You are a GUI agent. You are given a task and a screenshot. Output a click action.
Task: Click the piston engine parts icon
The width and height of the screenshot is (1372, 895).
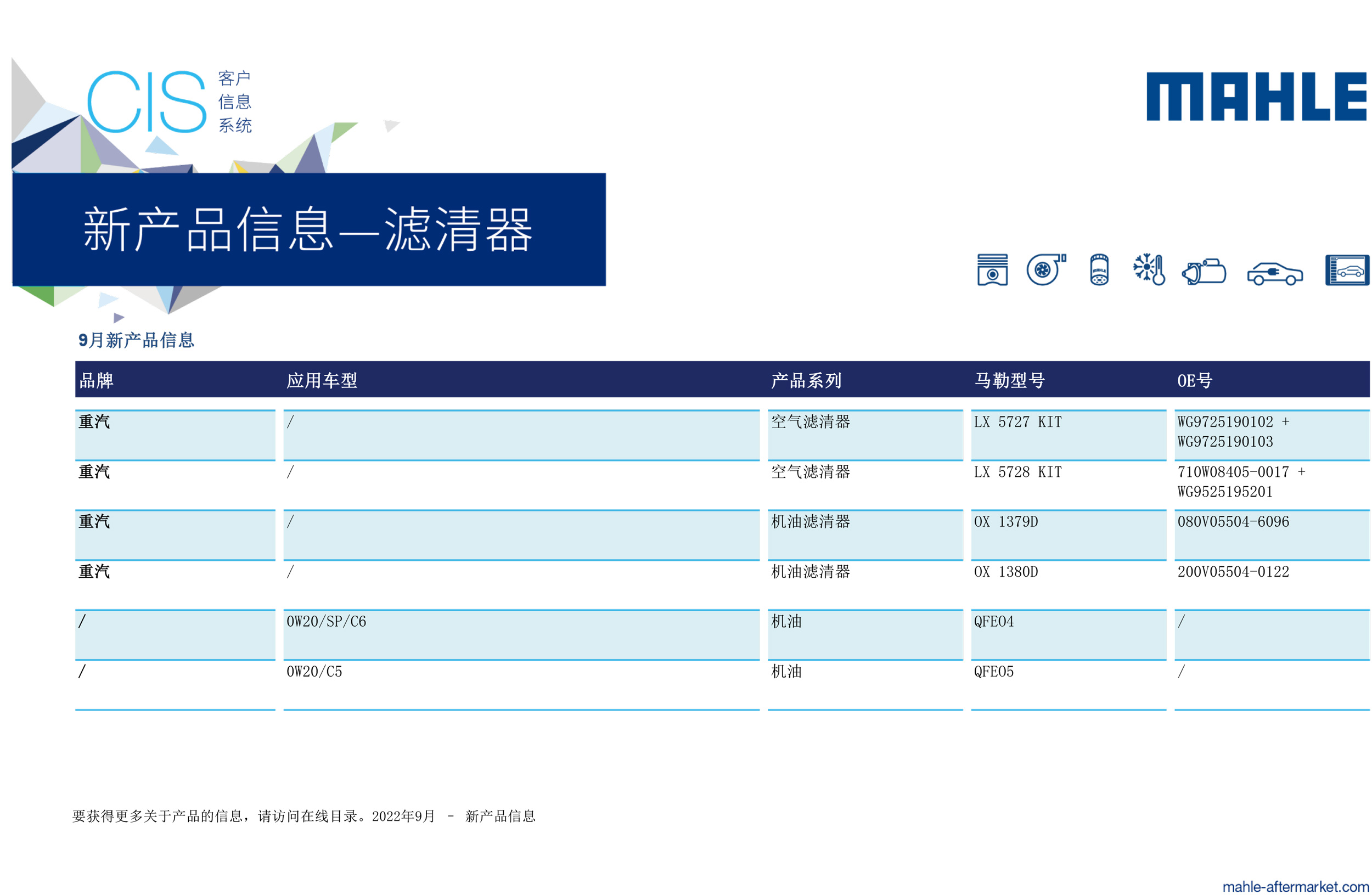[992, 269]
